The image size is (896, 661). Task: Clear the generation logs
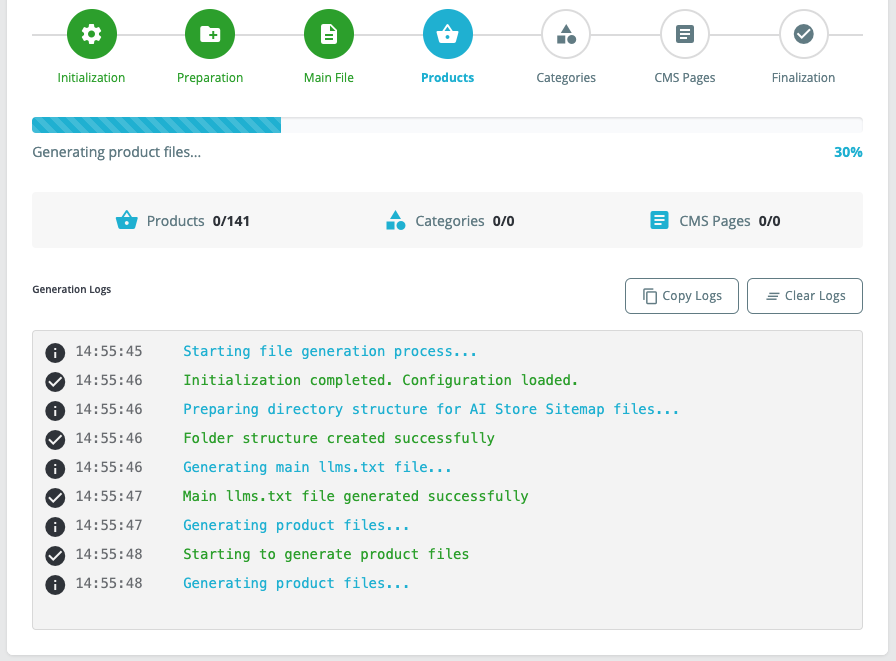(805, 296)
